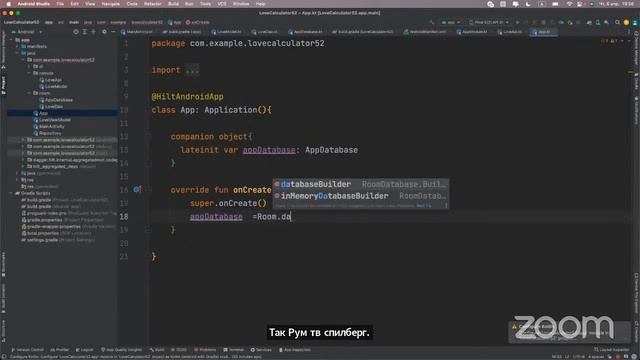Collapse the Gradle Scripts node

pos(11,193)
